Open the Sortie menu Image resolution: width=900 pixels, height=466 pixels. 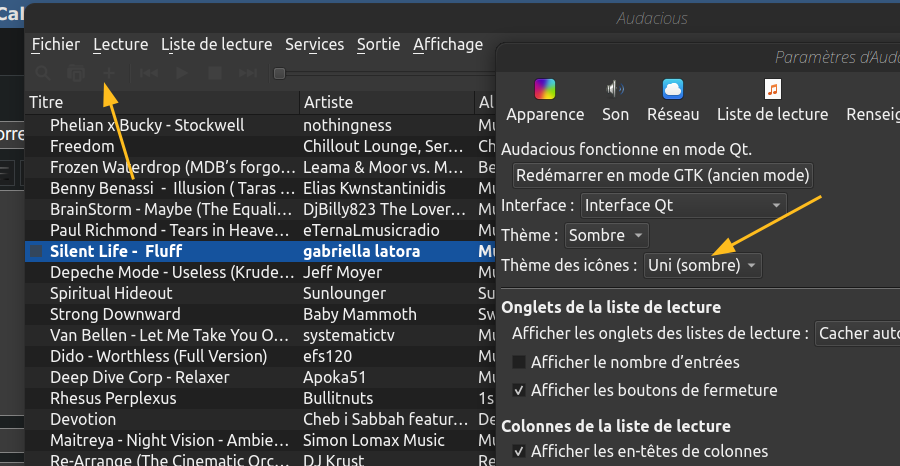point(378,44)
